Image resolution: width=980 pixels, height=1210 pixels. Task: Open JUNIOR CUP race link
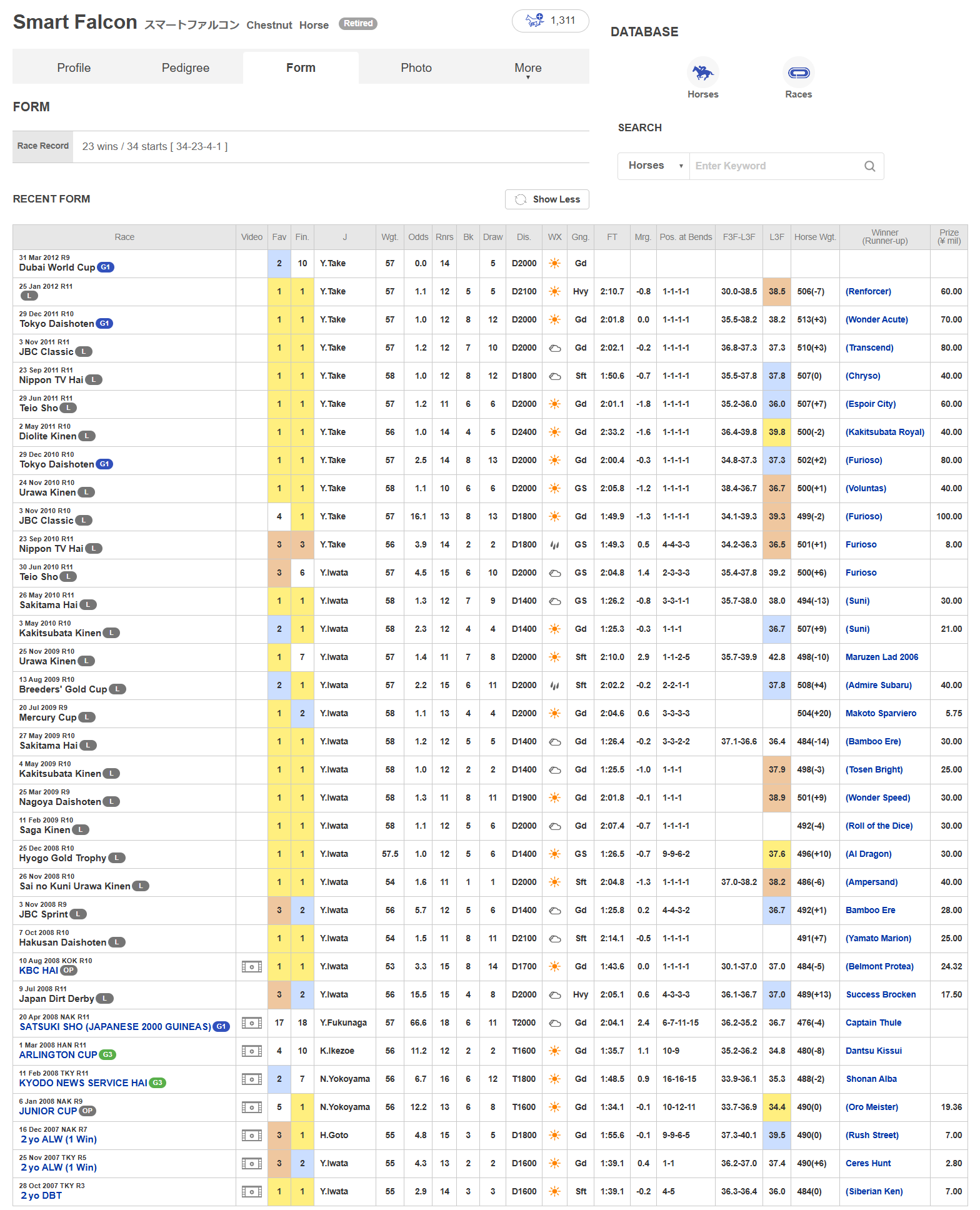click(48, 1111)
